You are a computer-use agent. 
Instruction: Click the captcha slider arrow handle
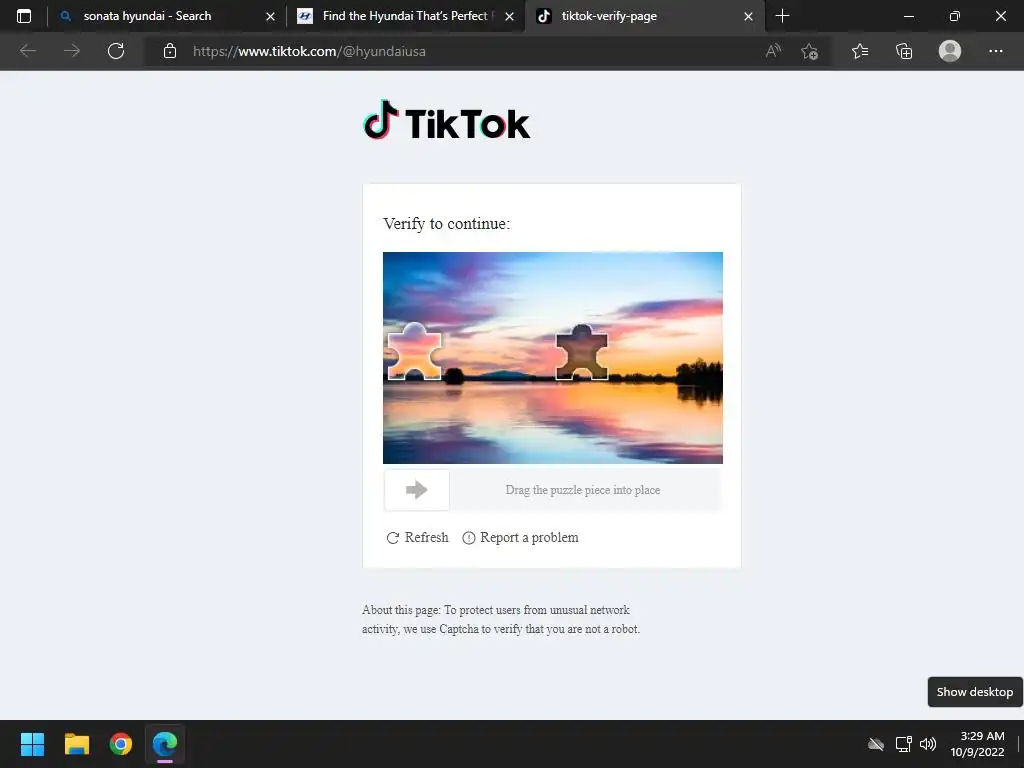[x=417, y=490]
